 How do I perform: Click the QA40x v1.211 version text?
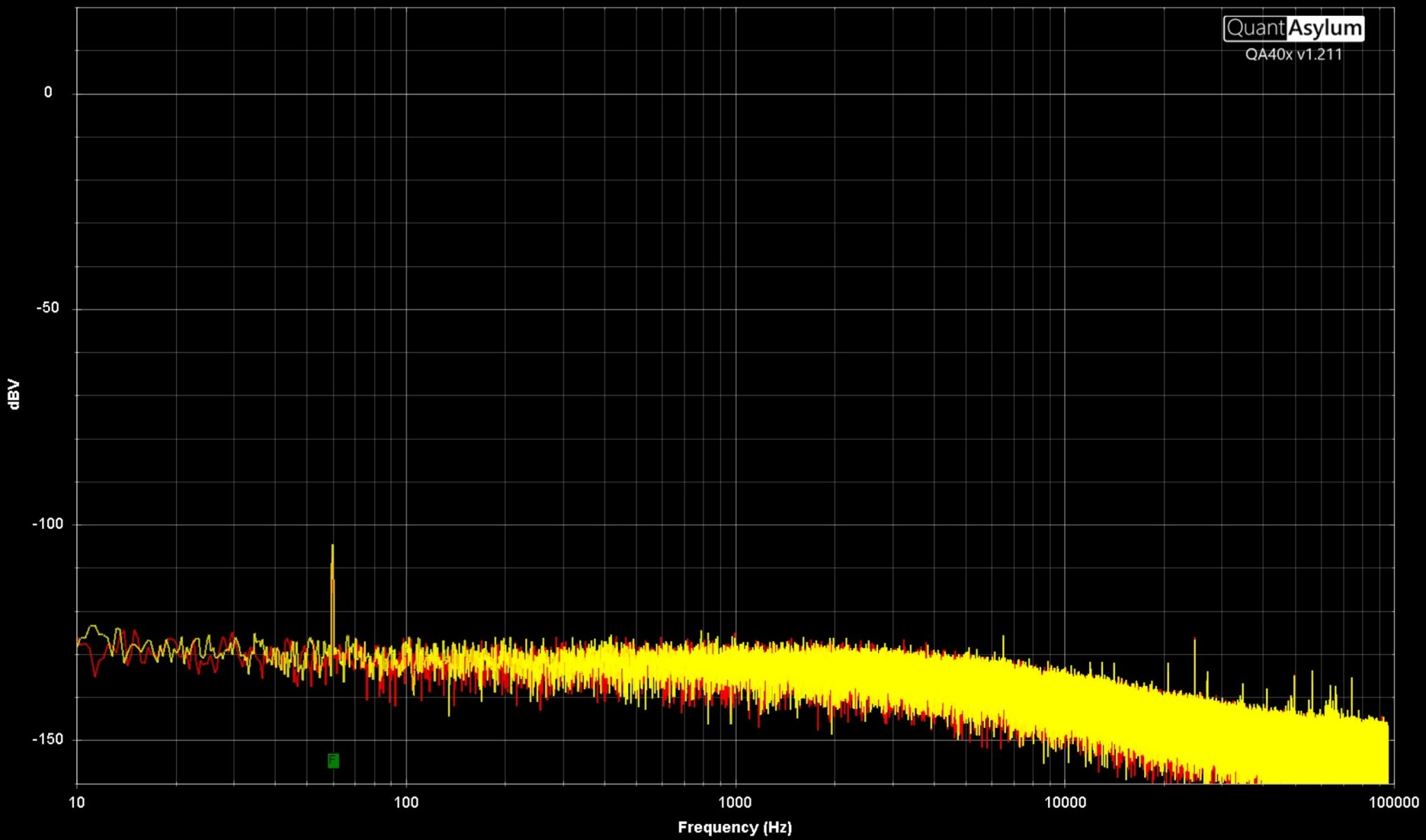tap(1294, 54)
